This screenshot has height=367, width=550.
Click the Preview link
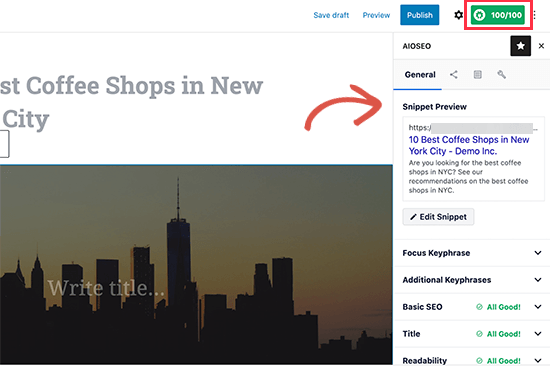pos(376,15)
